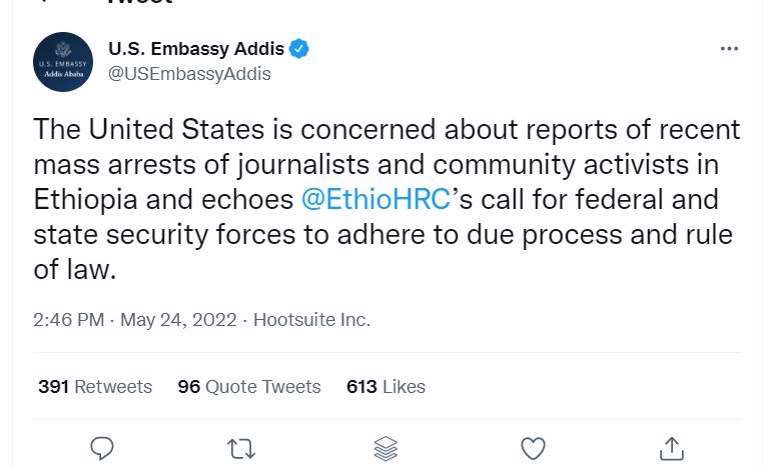763x467 pixels.
Task: View the 96 Quote Tweets list
Action: 249,387
